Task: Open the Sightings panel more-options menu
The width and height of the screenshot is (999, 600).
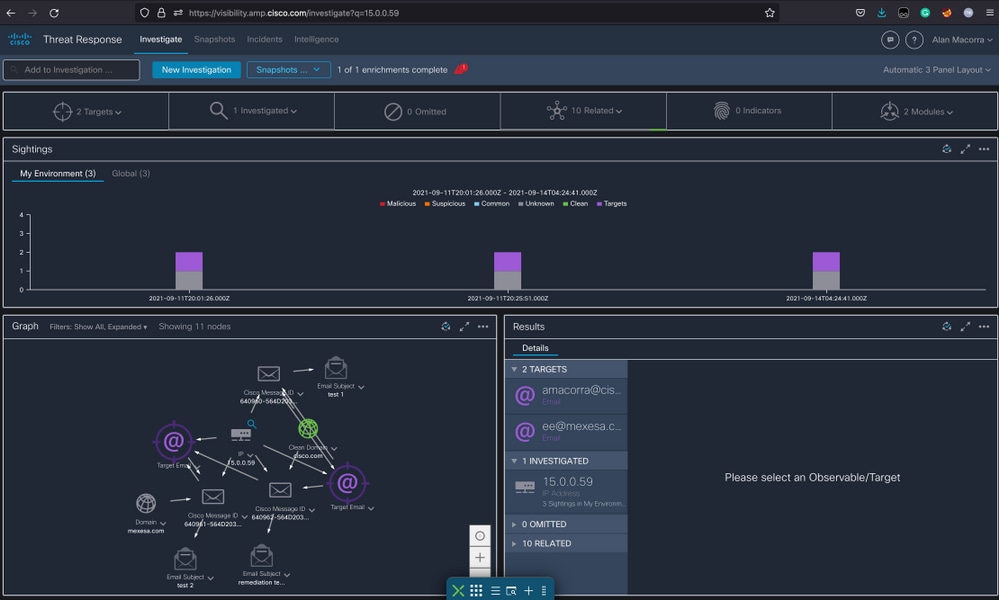Action: pyautogui.click(x=984, y=149)
